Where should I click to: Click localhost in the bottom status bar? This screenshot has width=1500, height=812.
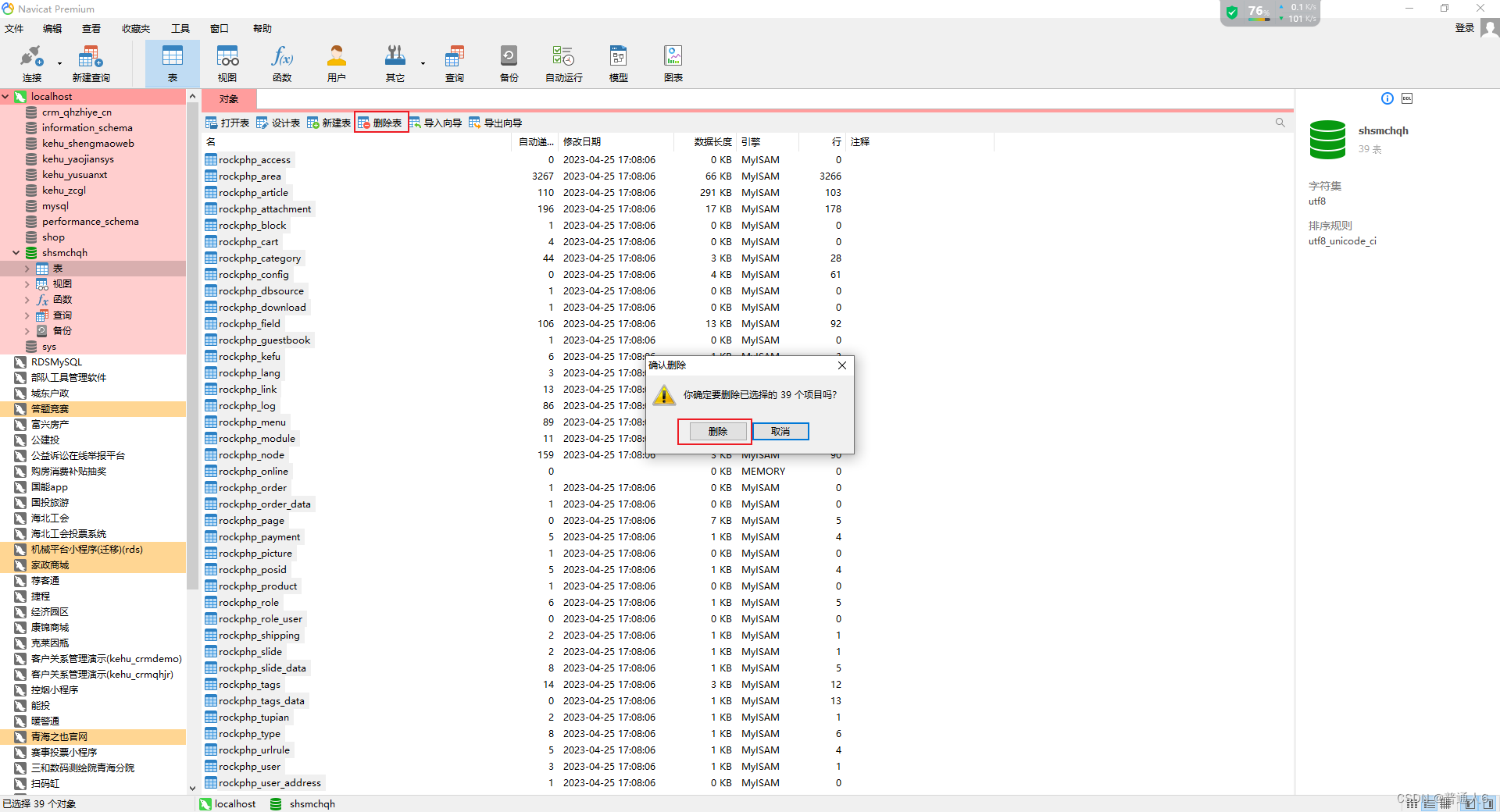[227, 804]
